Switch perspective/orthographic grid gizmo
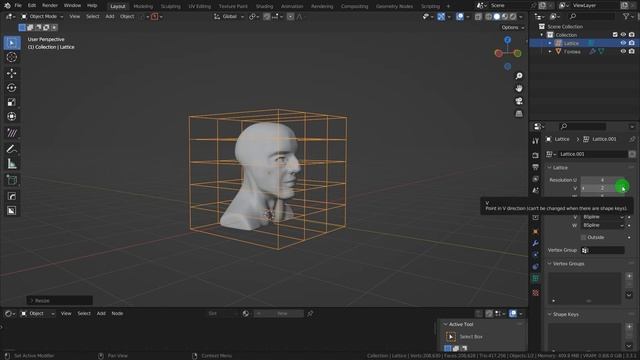The height and width of the screenshot is (360, 640). click(x=519, y=113)
